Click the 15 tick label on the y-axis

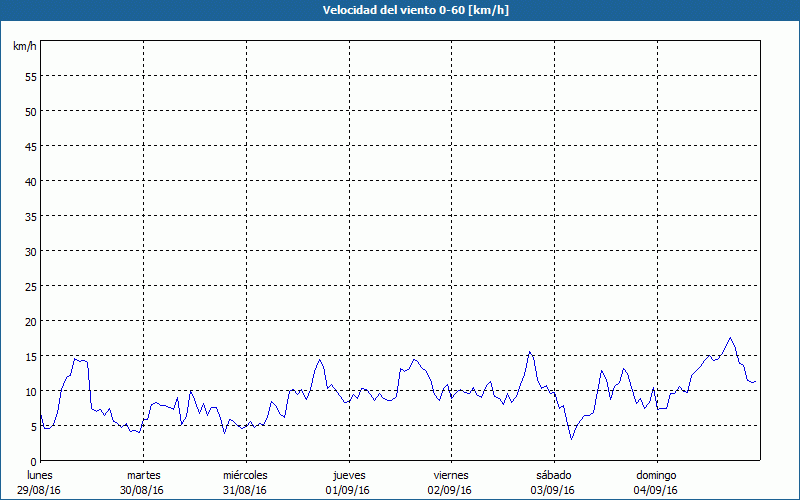pyautogui.click(x=30, y=356)
